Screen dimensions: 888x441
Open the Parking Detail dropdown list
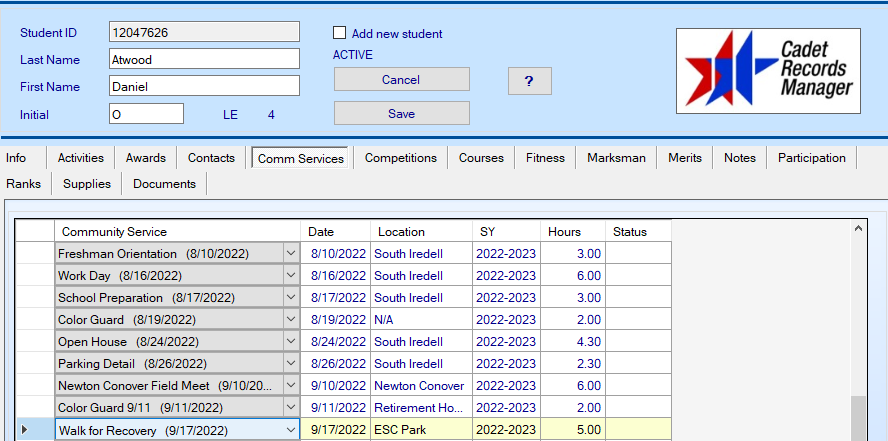pyautogui.click(x=291, y=364)
